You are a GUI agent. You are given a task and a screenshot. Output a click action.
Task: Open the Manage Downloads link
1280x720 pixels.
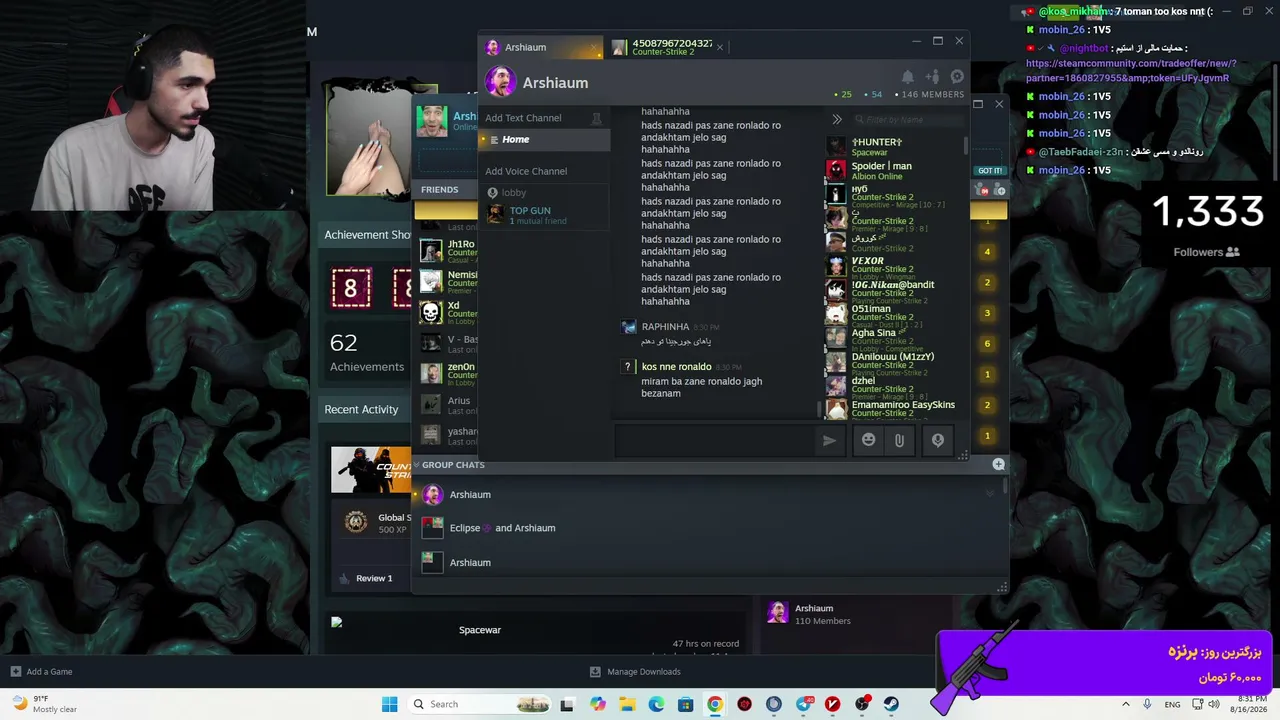tap(644, 672)
